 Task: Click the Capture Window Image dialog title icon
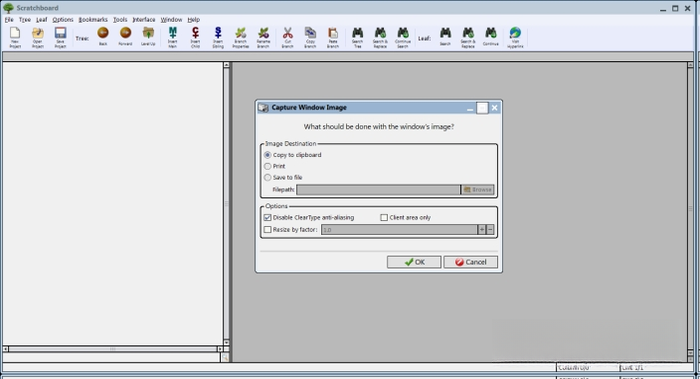(263, 108)
